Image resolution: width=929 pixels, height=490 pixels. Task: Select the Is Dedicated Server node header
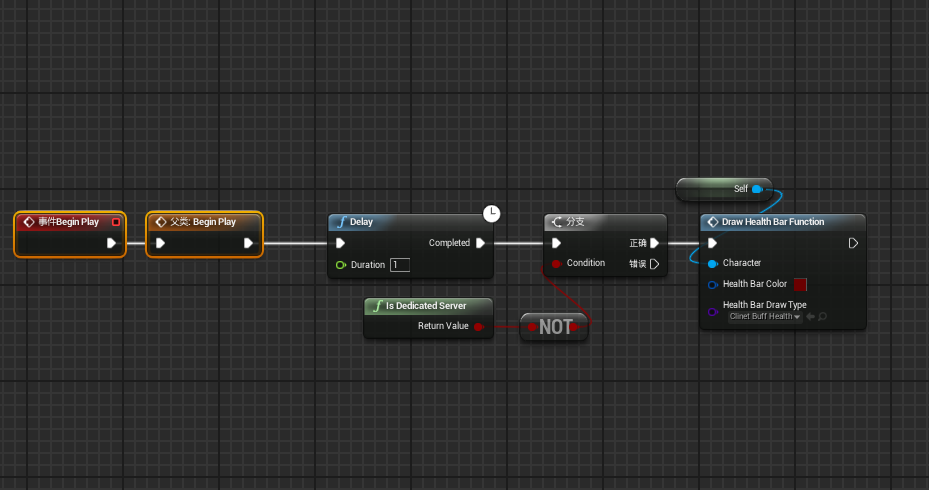[x=428, y=306]
